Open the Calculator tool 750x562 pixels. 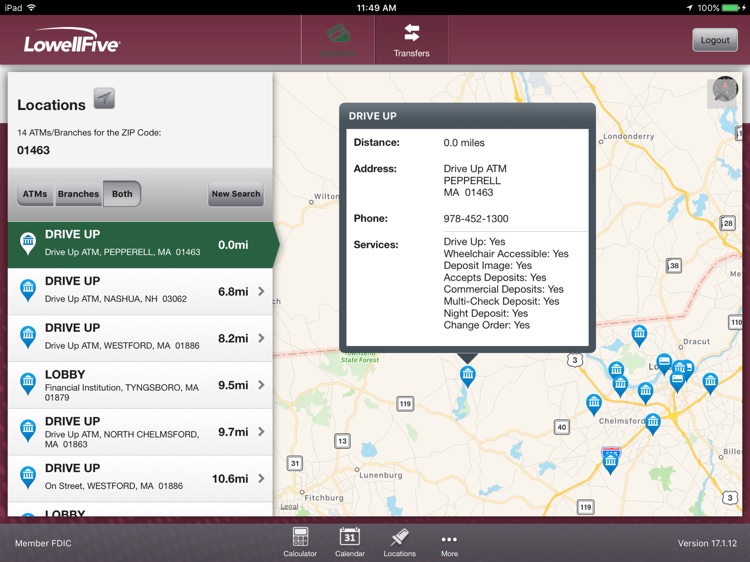tap(300, 542)
